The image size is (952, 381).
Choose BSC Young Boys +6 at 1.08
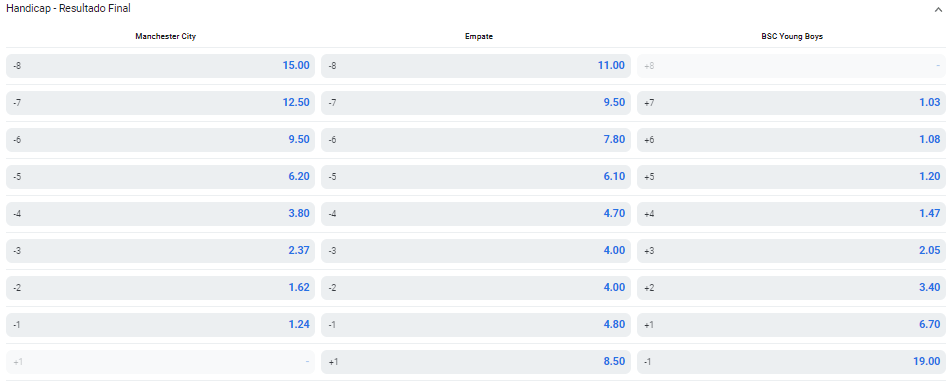(791, 140)
